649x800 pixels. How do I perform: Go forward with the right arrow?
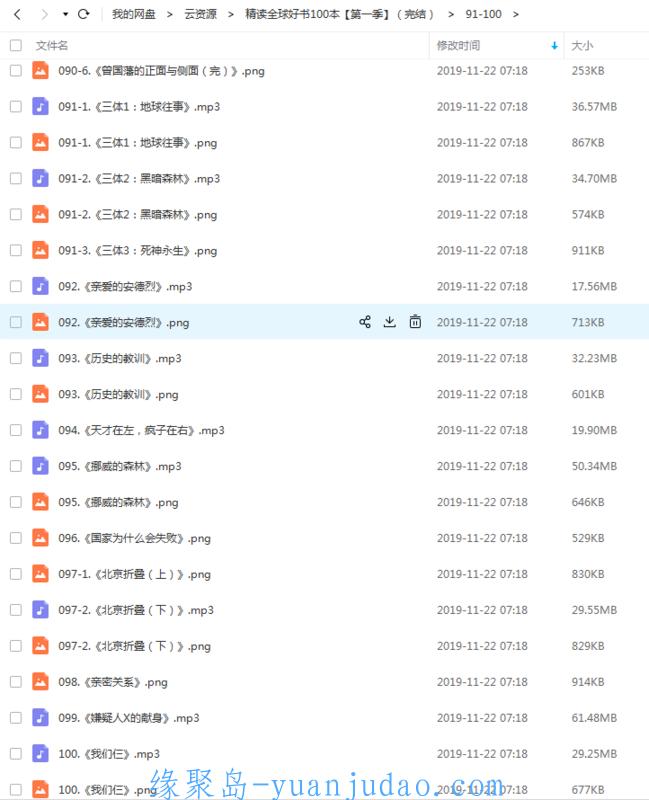pyautogui.click(x=44, y=14)
